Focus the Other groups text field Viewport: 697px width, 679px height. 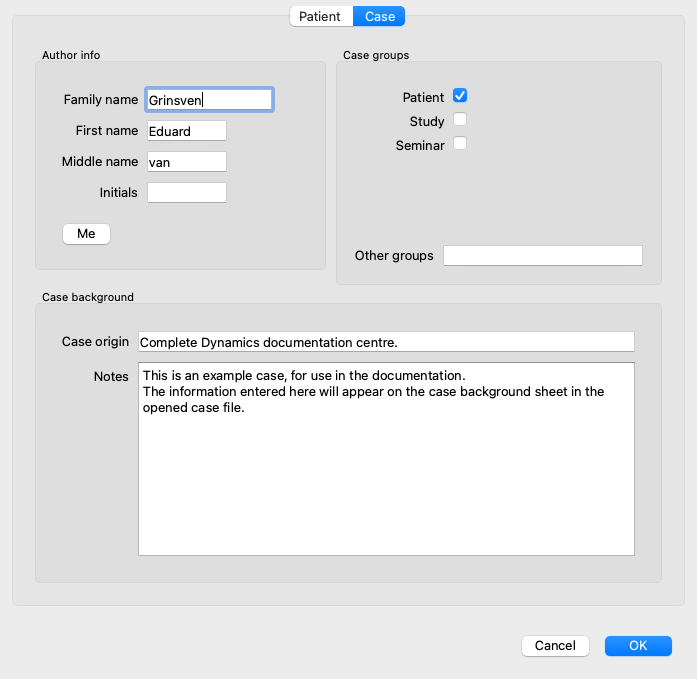543,256
